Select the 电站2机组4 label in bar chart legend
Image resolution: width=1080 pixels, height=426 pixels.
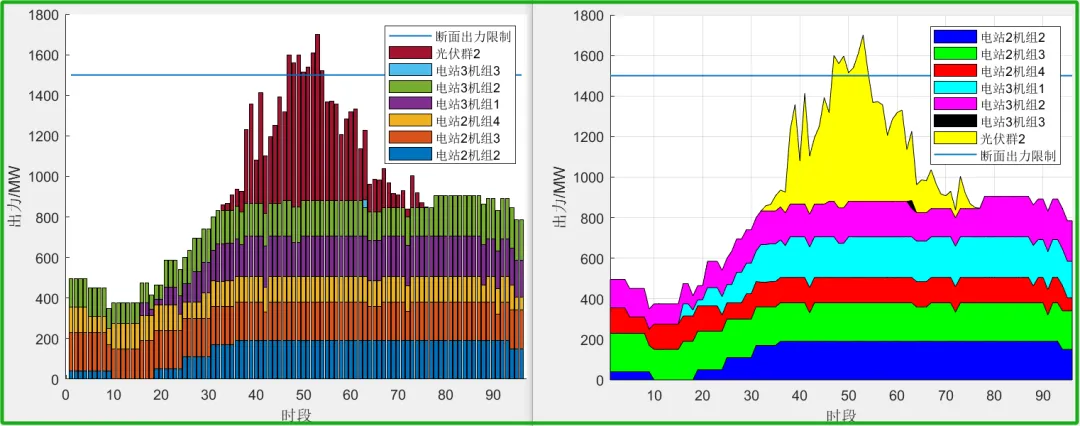(466, 121)
